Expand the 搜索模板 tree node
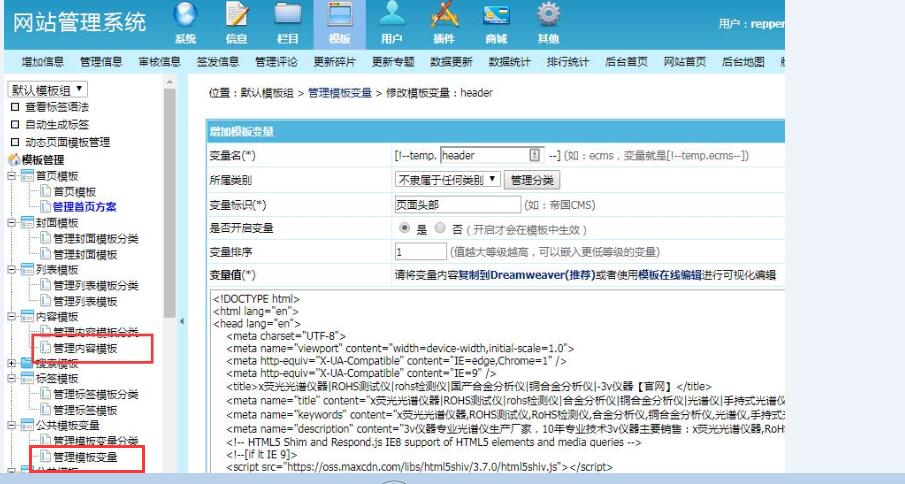 pyautogui.click(x=12, y=363)
